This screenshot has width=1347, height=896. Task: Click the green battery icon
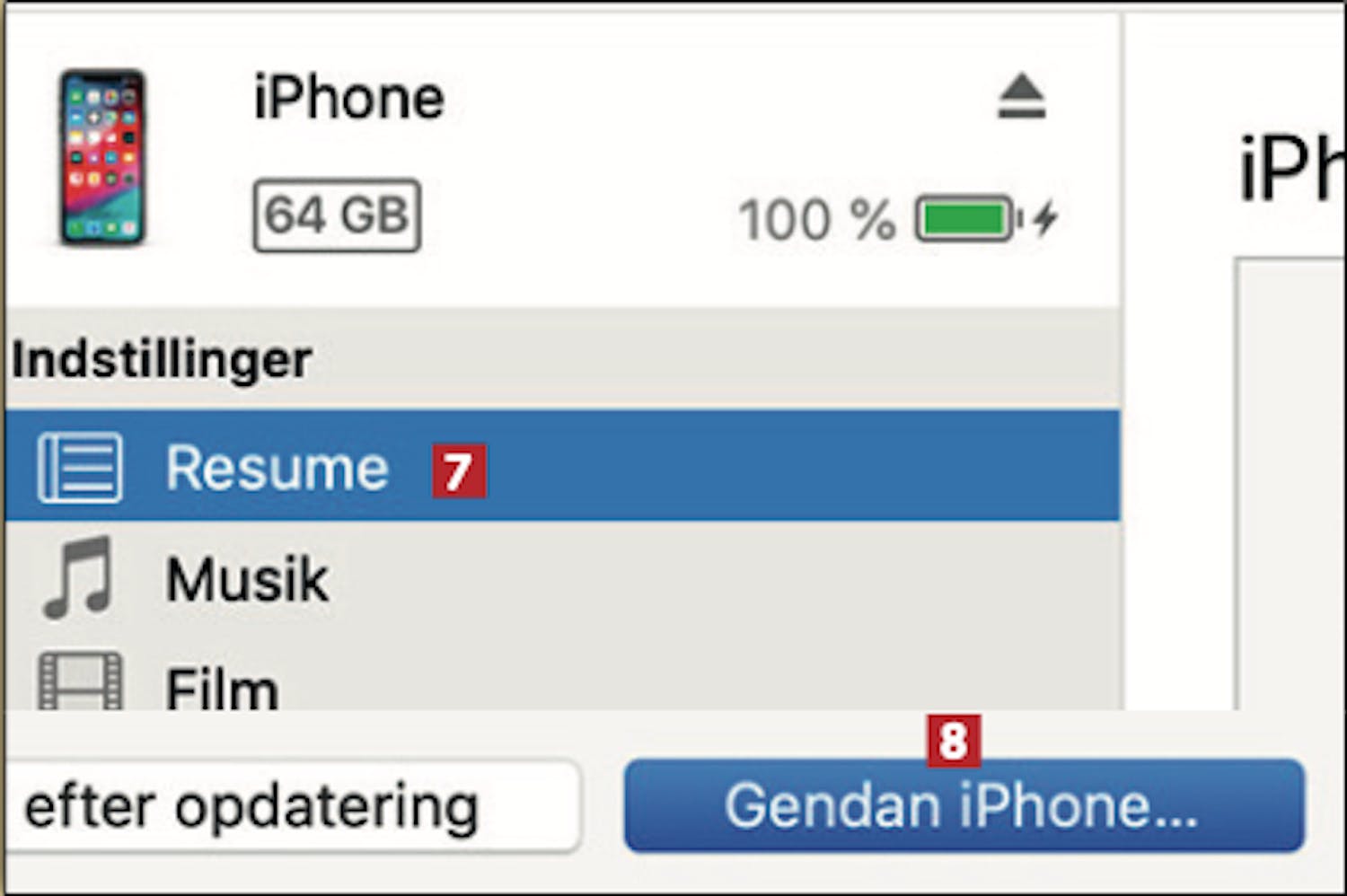point(968,218)
